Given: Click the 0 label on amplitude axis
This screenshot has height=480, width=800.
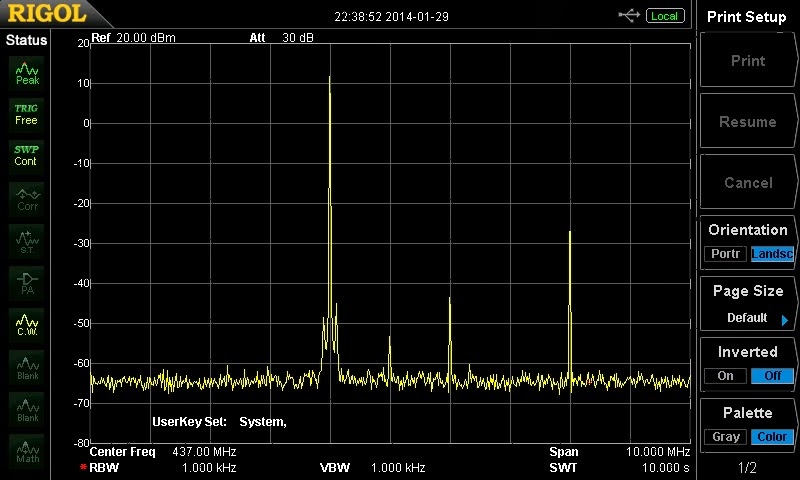Looking at the screenshot, I should 86,123.
